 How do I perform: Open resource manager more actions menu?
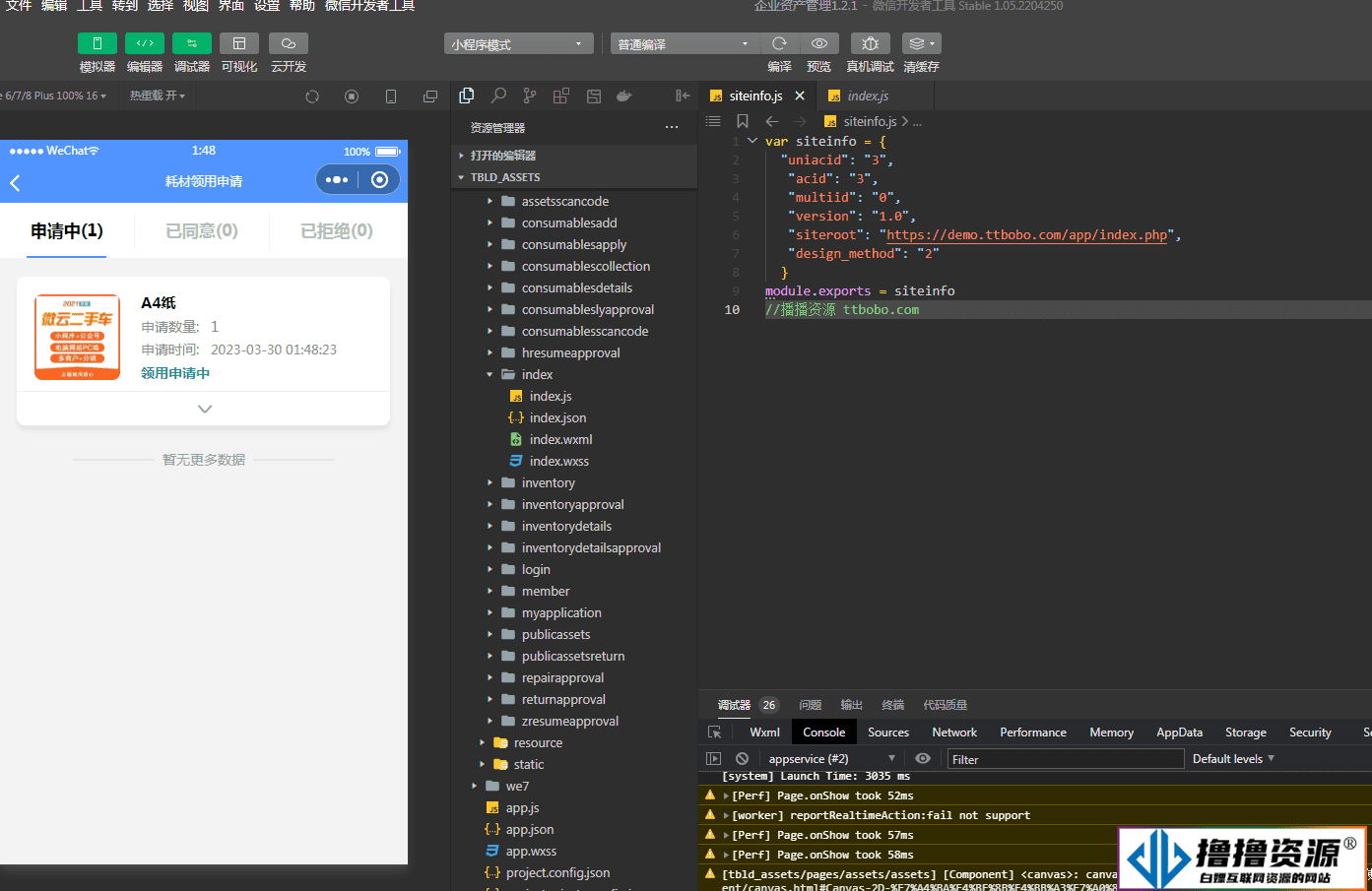coord(672,127)
